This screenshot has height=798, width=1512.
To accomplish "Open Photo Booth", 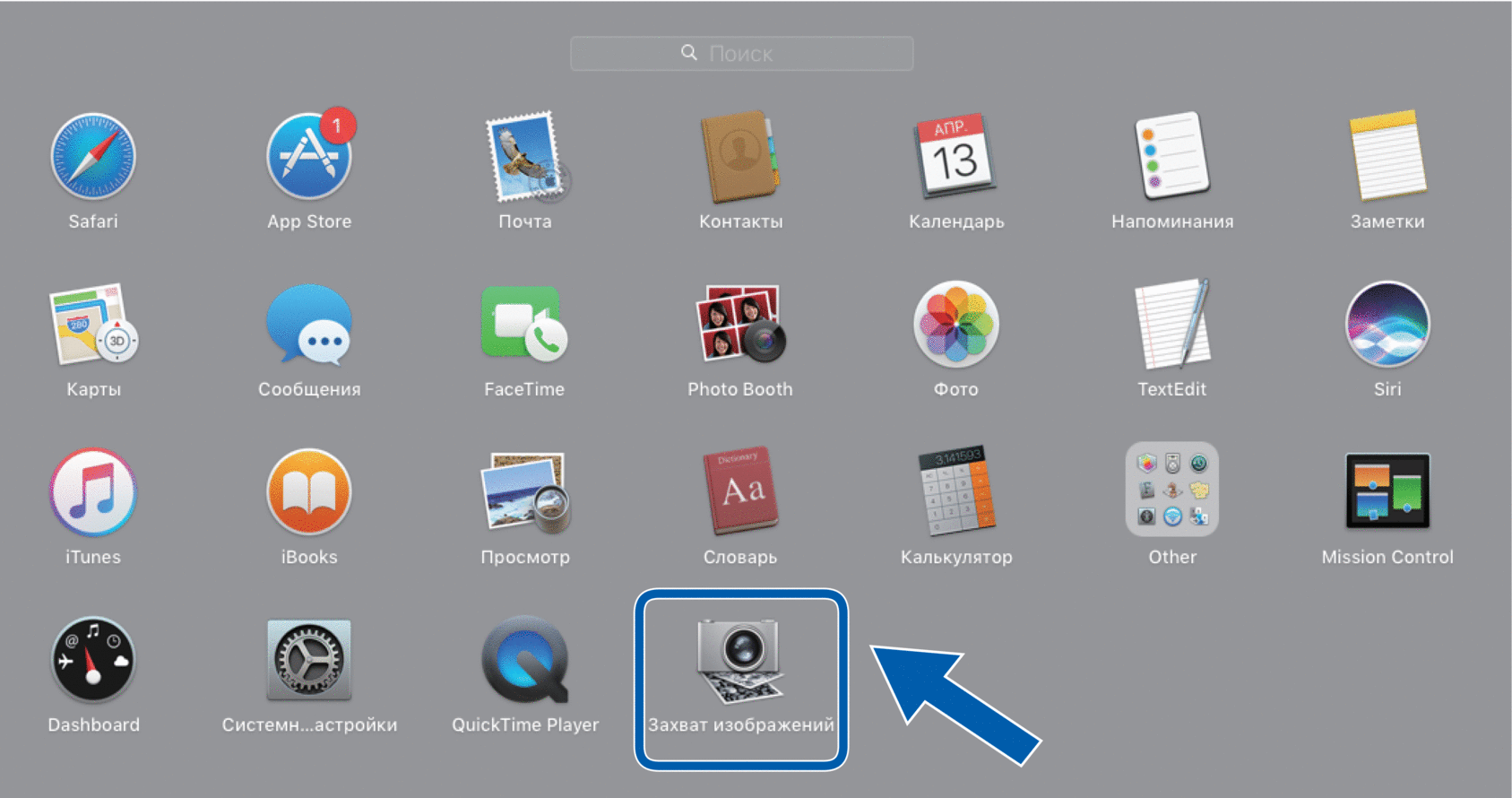I will click(x=740, y=324).
